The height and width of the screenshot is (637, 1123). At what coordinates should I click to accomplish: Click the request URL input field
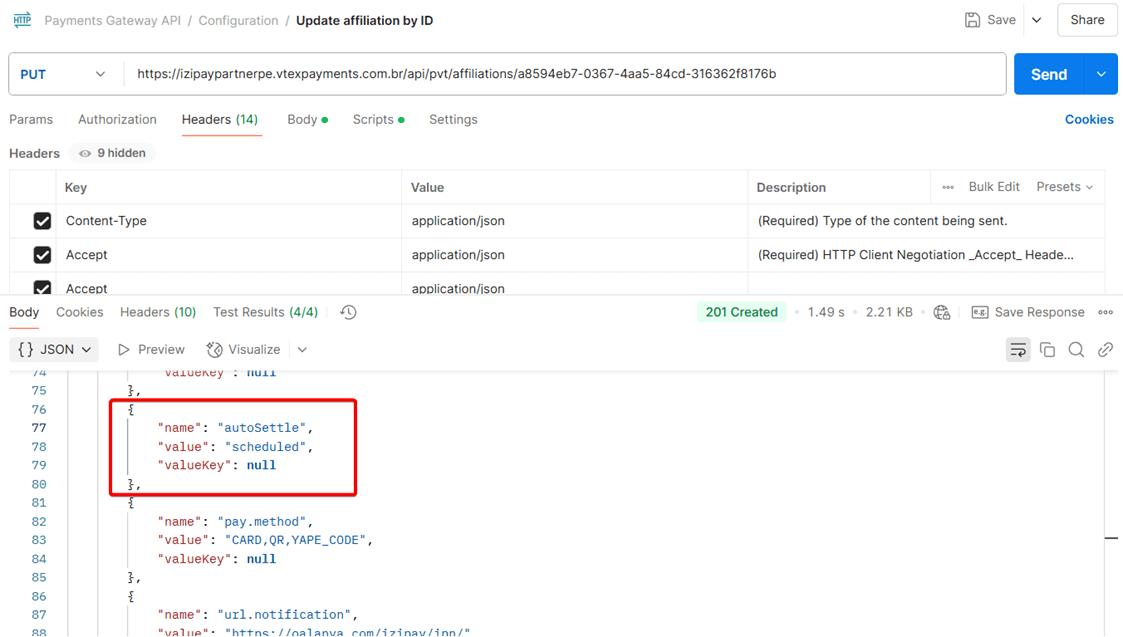click(565, 75)
